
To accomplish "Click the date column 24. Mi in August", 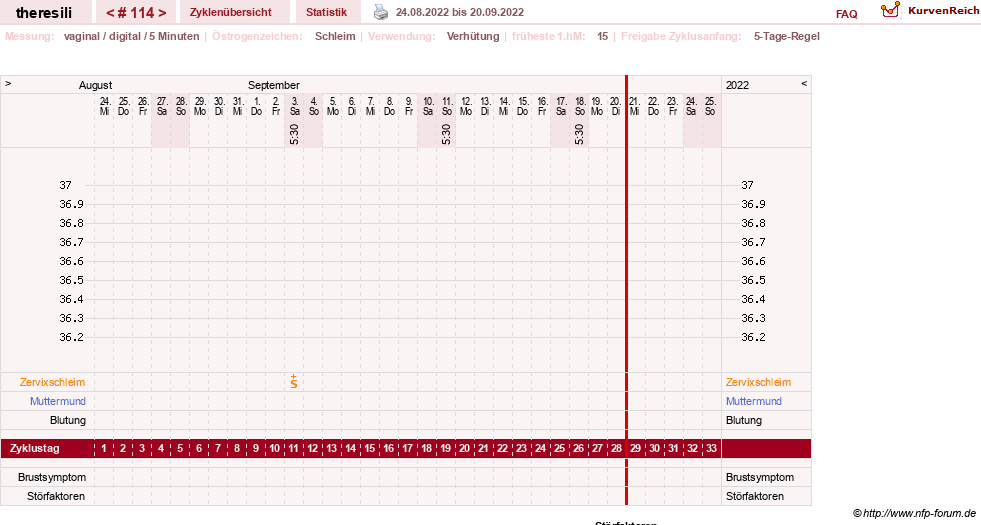I will (104, 106).
